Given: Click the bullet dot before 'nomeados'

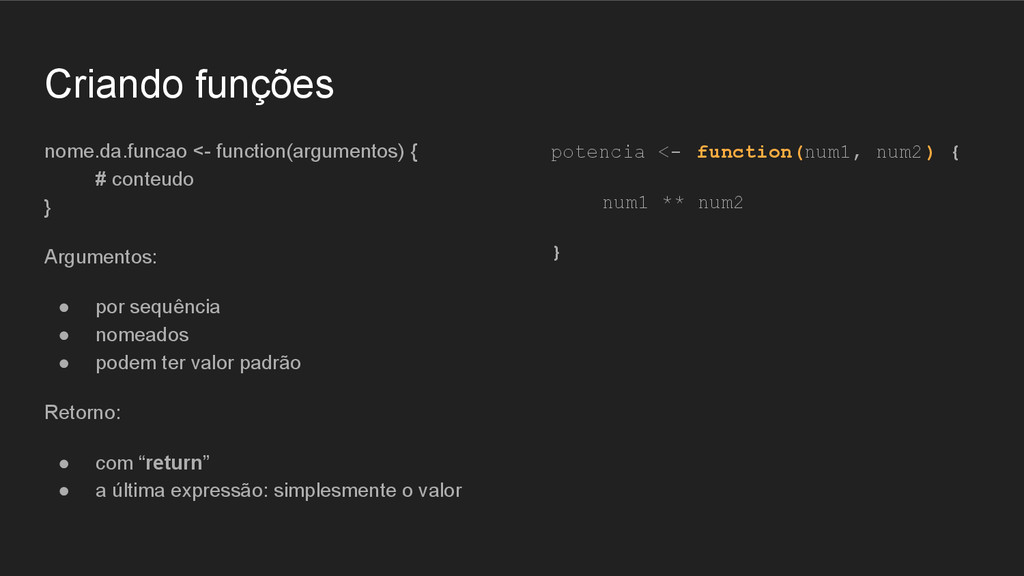Looking at the screenshot, I should (64, 336).
